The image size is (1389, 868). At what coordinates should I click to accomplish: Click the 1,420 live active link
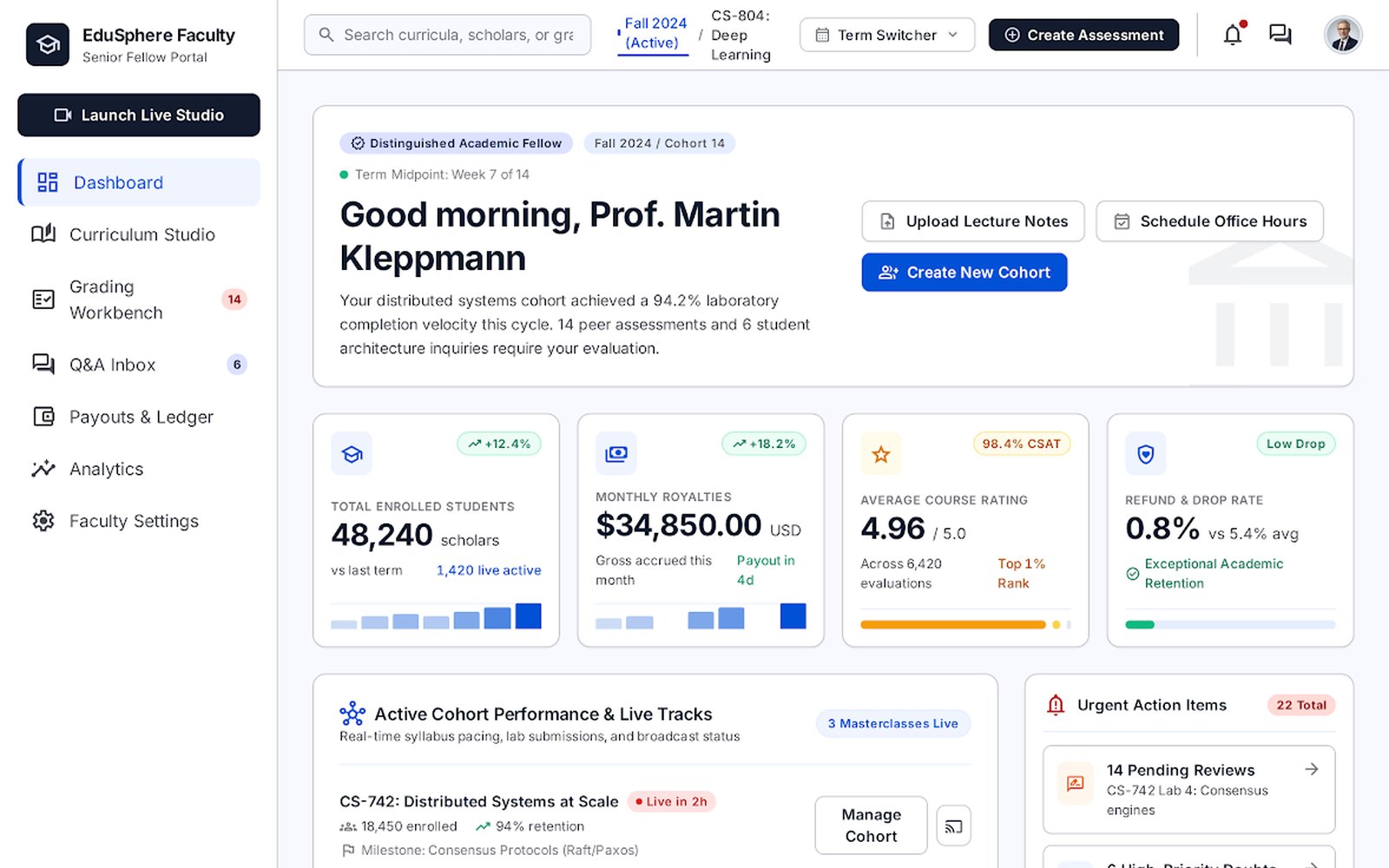point(489,570)
